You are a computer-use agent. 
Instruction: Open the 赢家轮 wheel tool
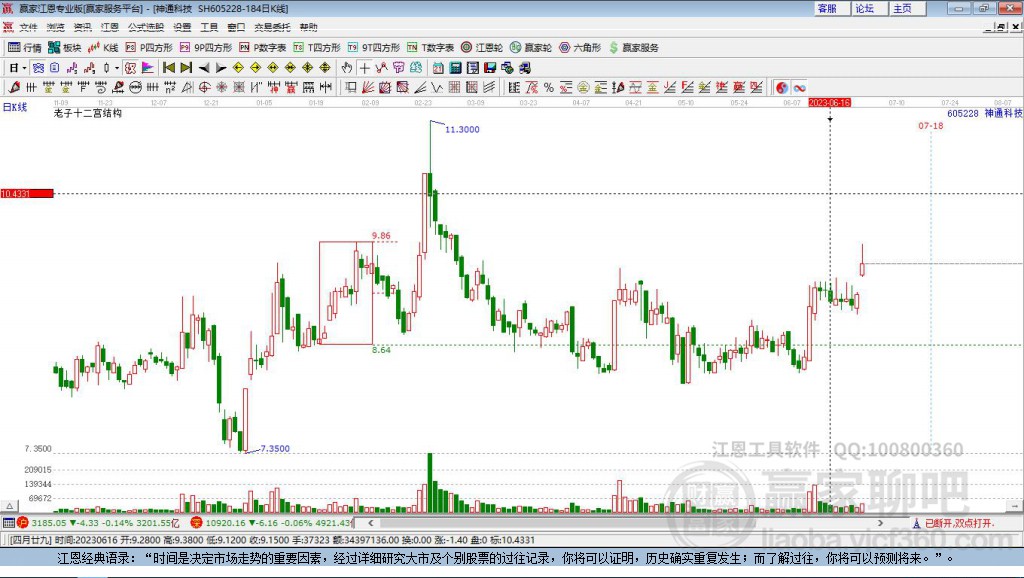(x=531, y=48)
